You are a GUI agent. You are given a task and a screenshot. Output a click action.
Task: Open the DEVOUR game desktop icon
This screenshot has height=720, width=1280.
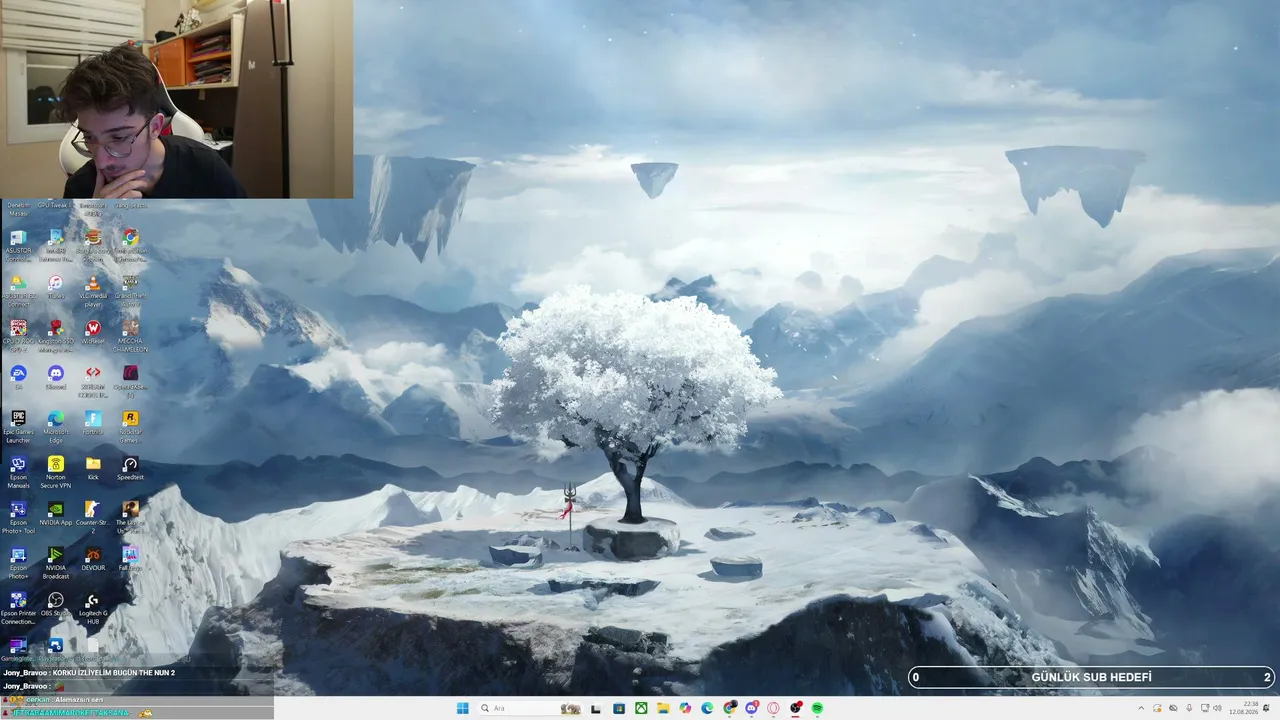click(93, 558)
